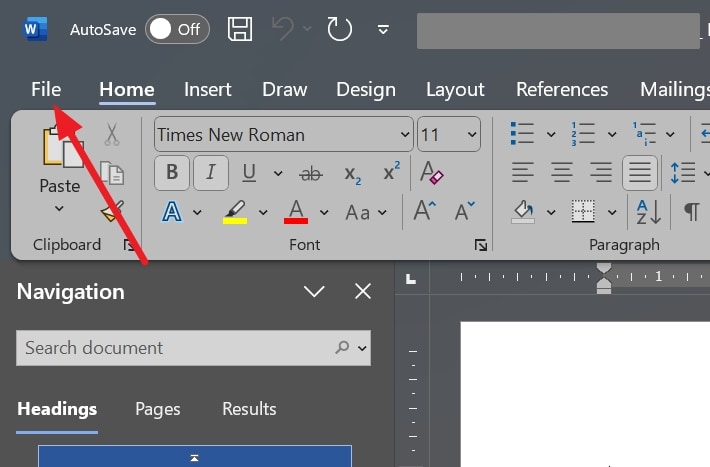
Task: Clear all formatting with eraser icon
Action: [431, 173]
